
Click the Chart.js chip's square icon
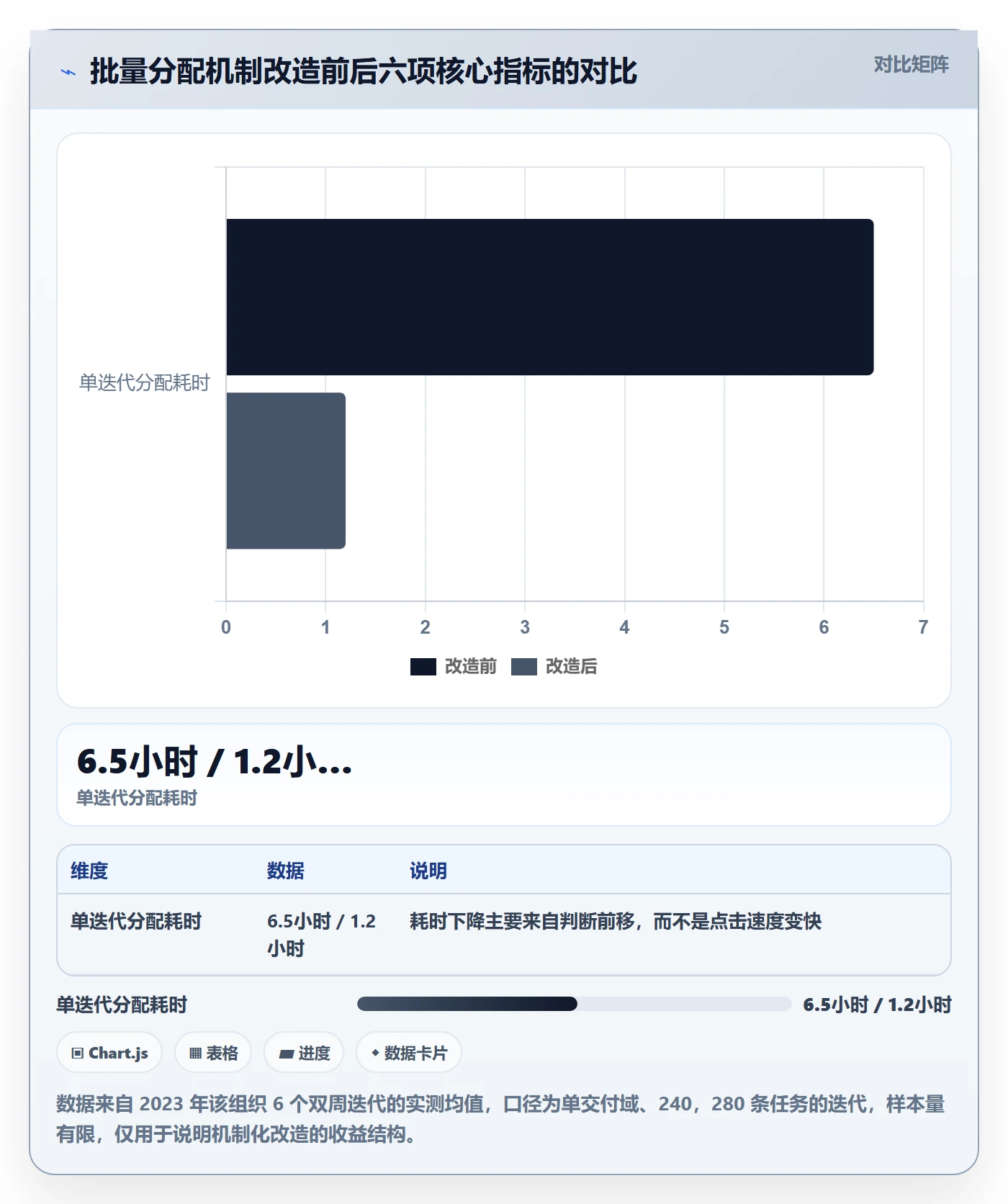(78, 1053)
